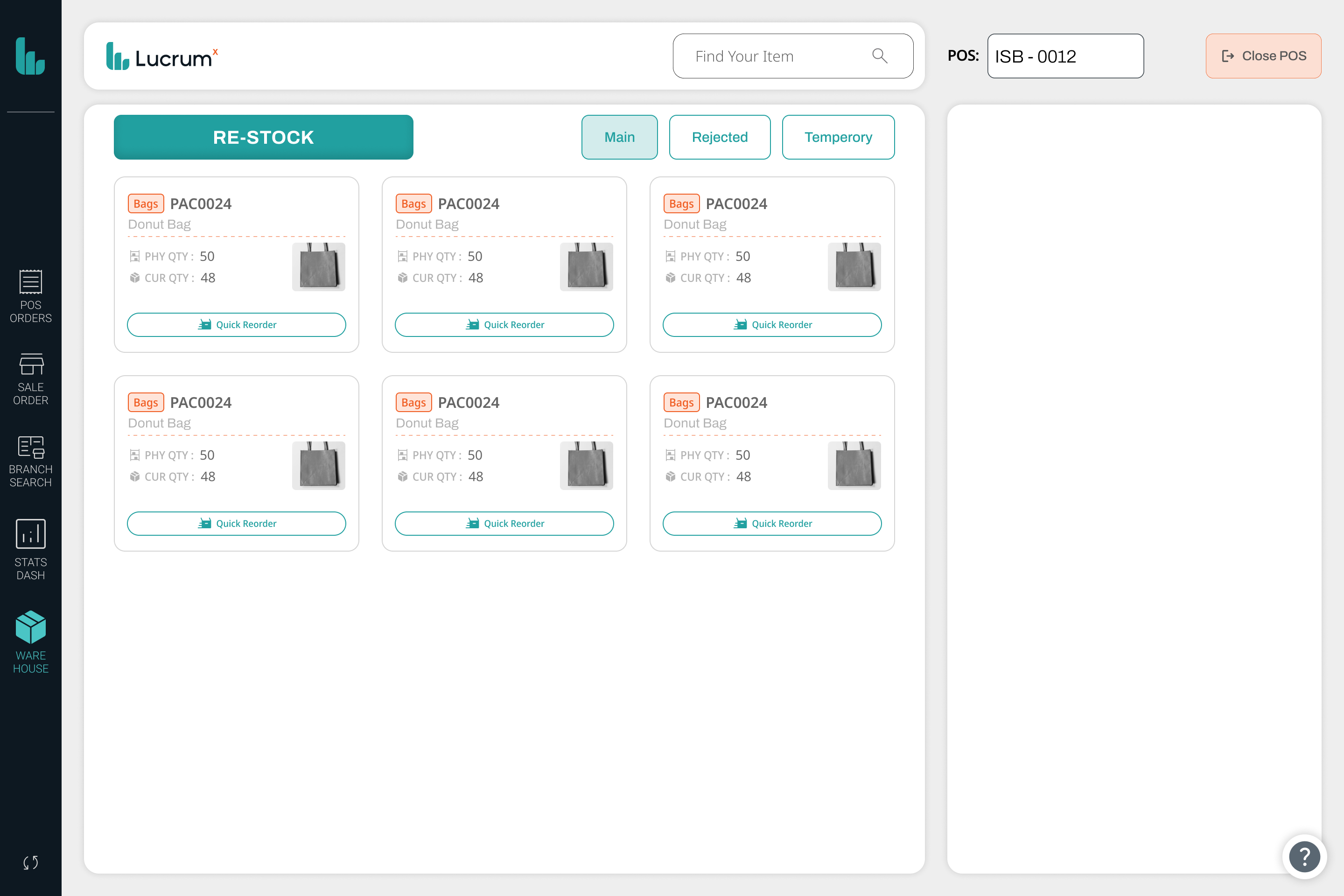Open Warehouse from the sidebar
The width and height of the screenshot is (1344, 896).
30,642
